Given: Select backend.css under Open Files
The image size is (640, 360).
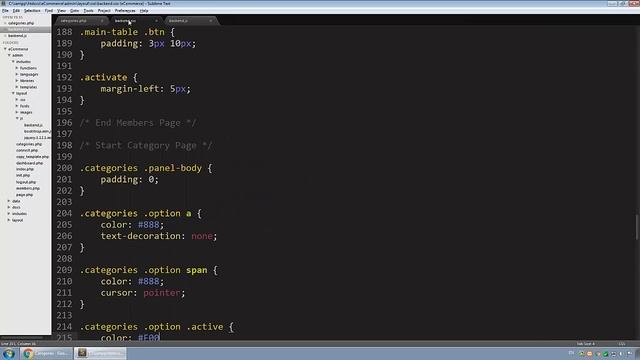Looking at the screenshot, I should [x=19, y=29].
